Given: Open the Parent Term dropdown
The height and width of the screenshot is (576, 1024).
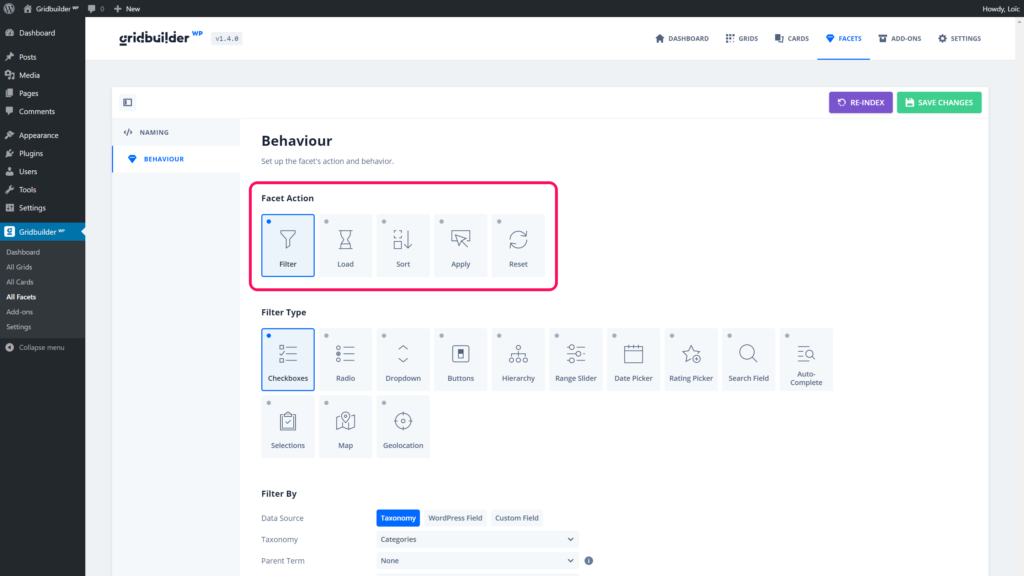Looking at the screenshot, I should (477, 560).
